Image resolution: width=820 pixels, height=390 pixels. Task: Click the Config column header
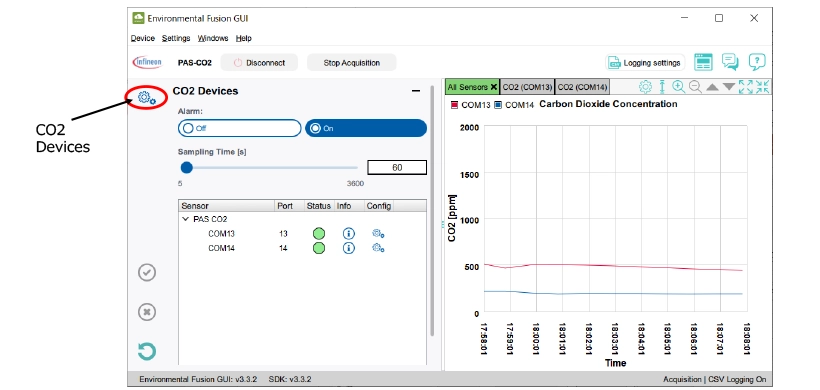click(x=379, y=206)
